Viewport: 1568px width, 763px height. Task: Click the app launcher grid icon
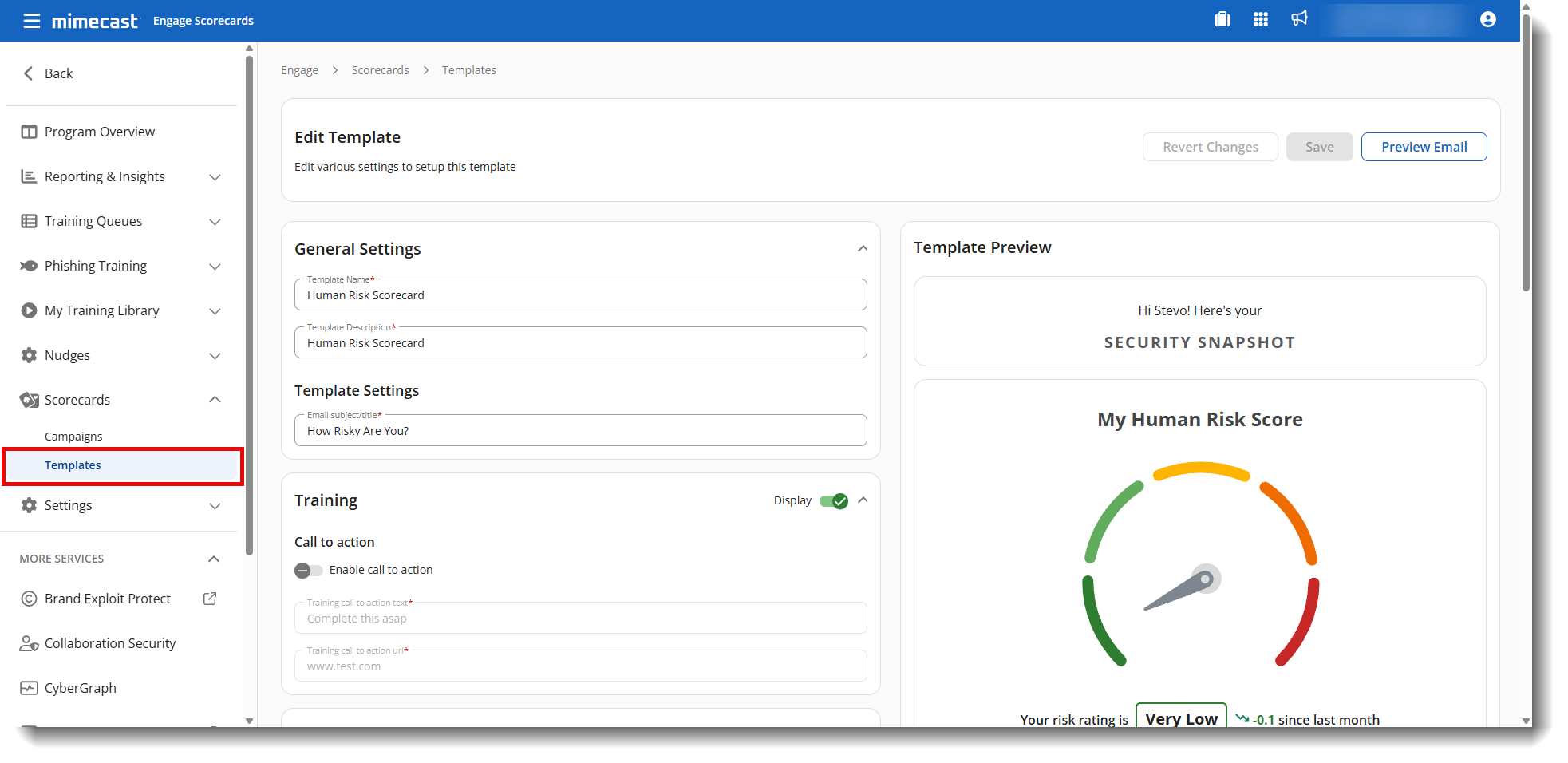1260,19
